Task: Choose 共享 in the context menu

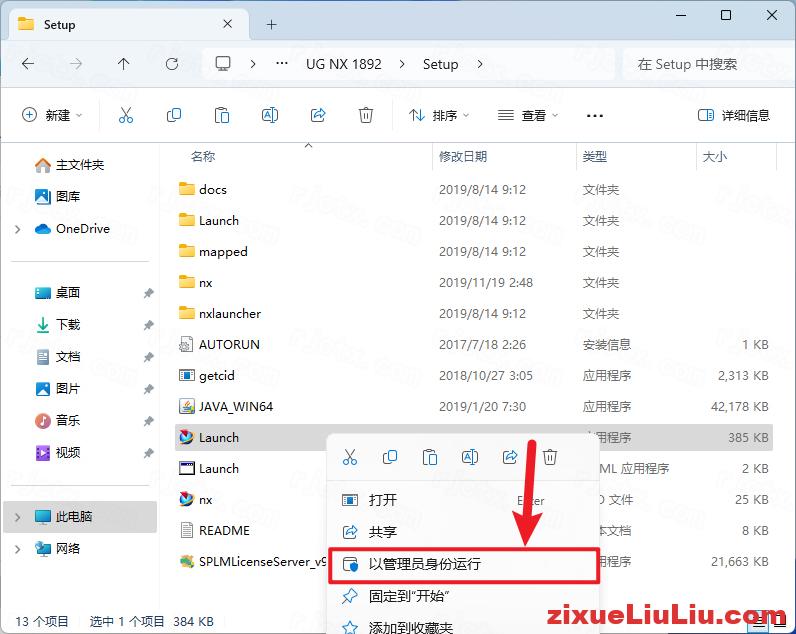Action: (463, 532)
